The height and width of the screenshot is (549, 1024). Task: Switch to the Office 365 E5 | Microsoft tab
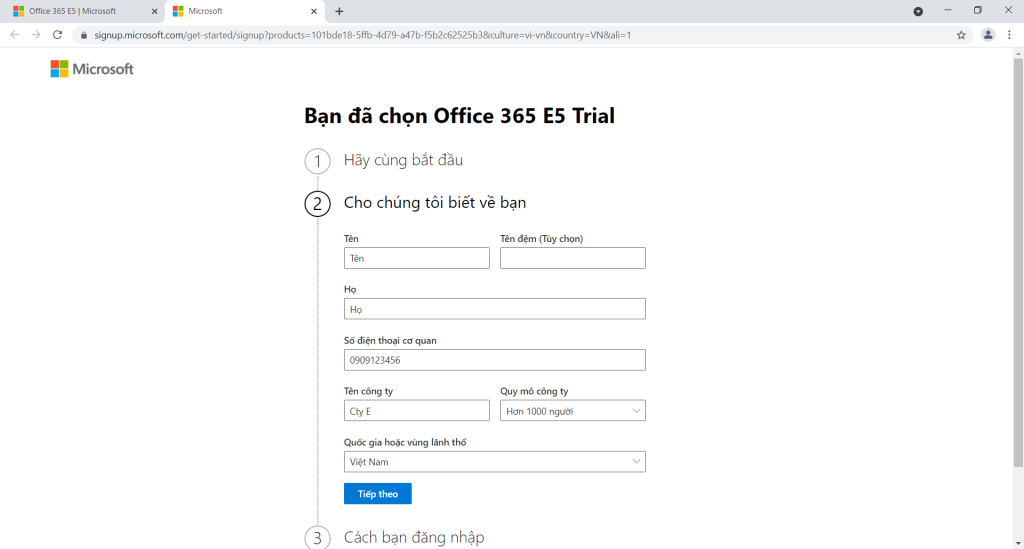[84, 11]
